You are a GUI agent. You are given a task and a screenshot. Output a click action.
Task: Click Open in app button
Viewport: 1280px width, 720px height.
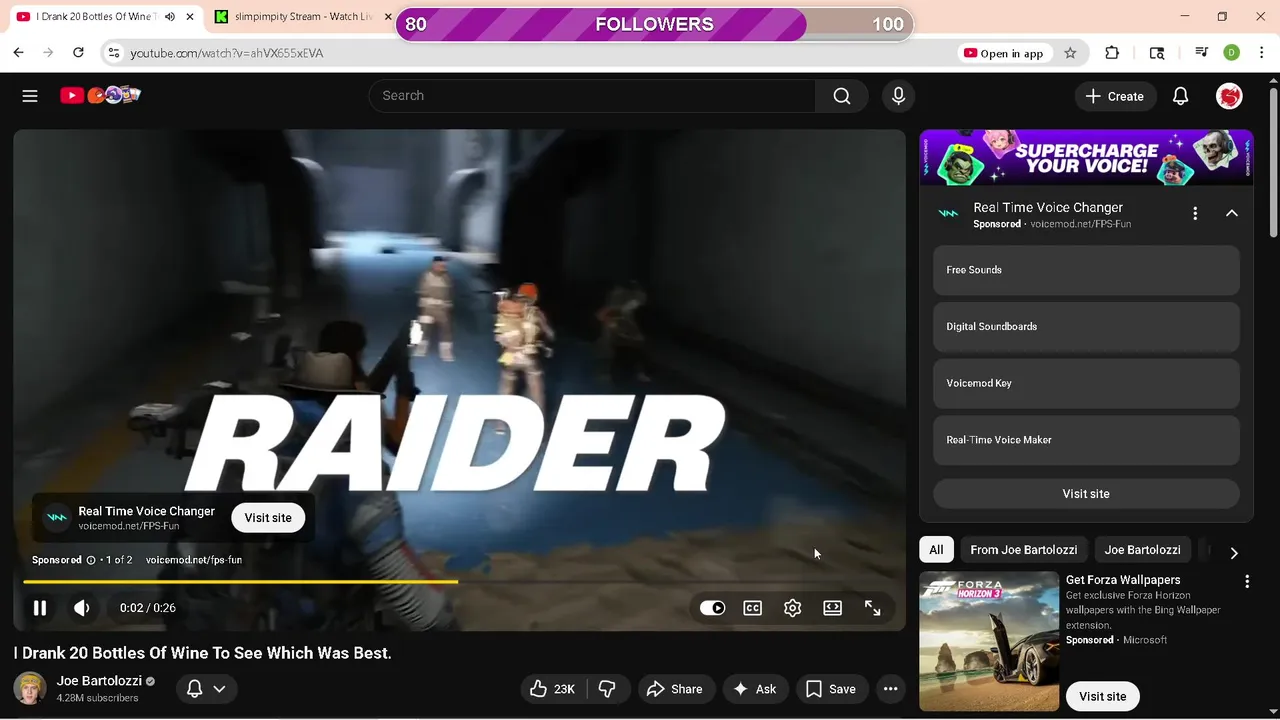tap(1003, 53)
